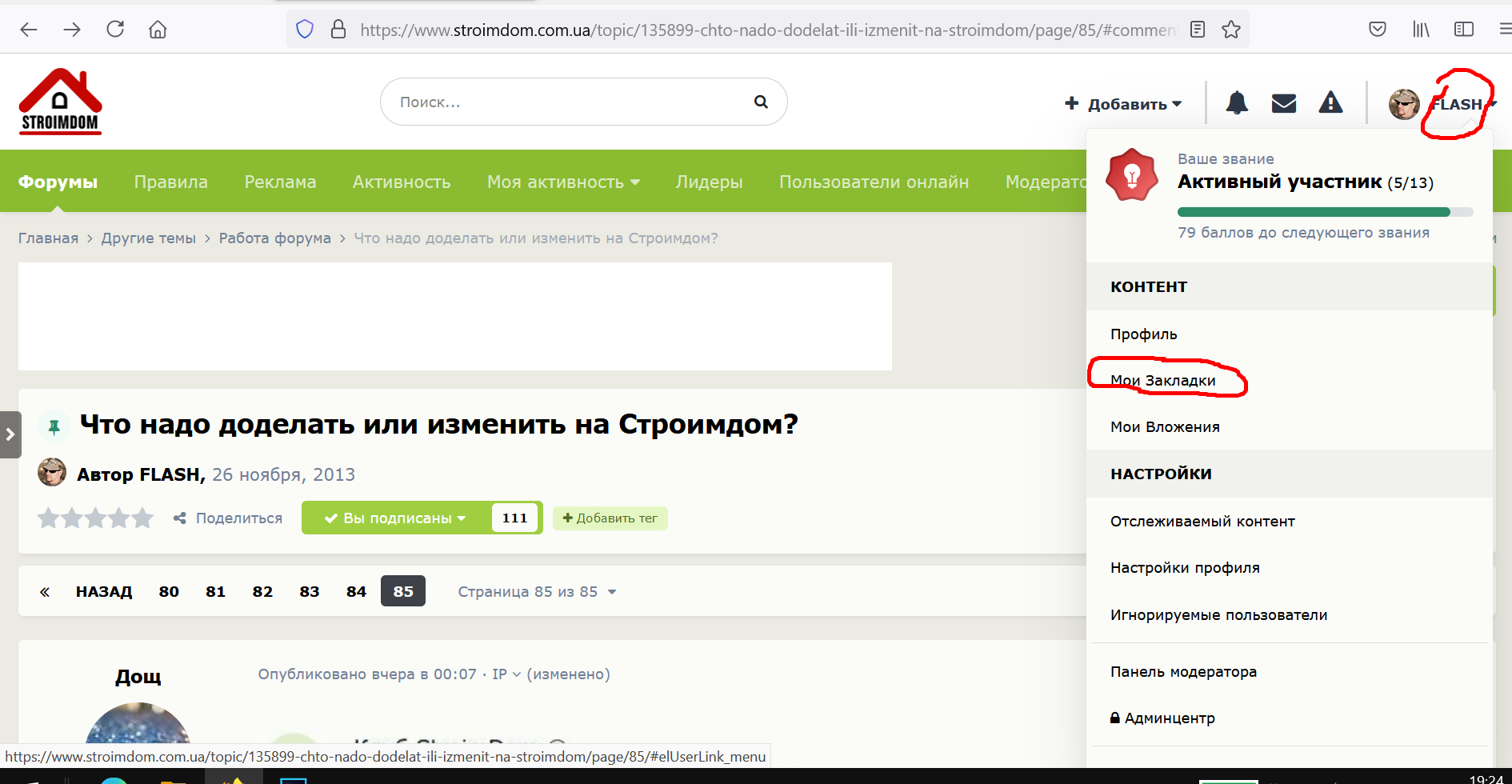Click the site padlock icon
This screenshot has width=1512, height=784.
click(x=338, y=30)
